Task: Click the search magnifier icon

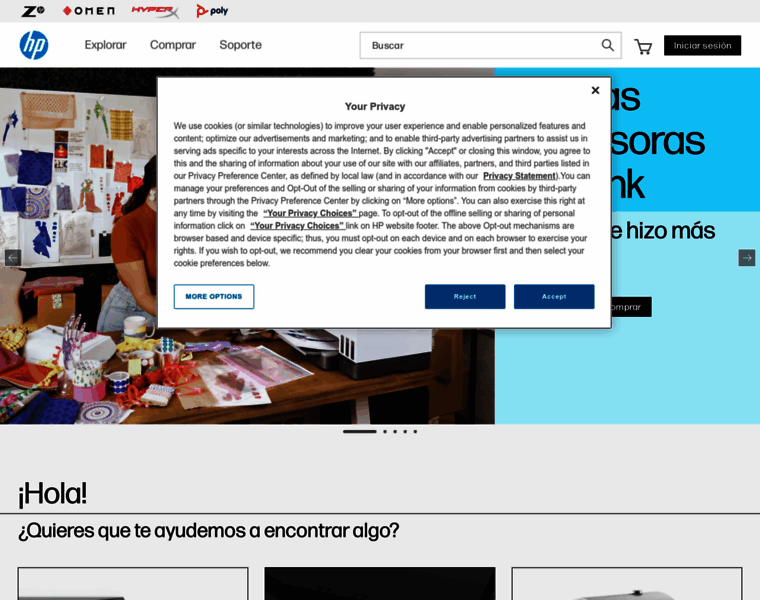Action: pyautogui.click(x=607, y=45)
